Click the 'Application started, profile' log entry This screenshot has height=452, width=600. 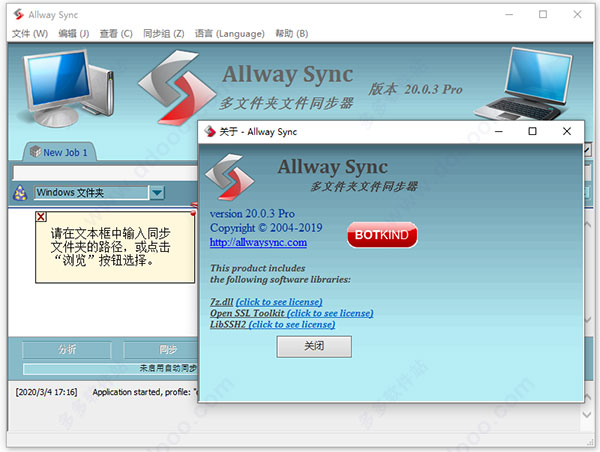[x=145, y=392]
